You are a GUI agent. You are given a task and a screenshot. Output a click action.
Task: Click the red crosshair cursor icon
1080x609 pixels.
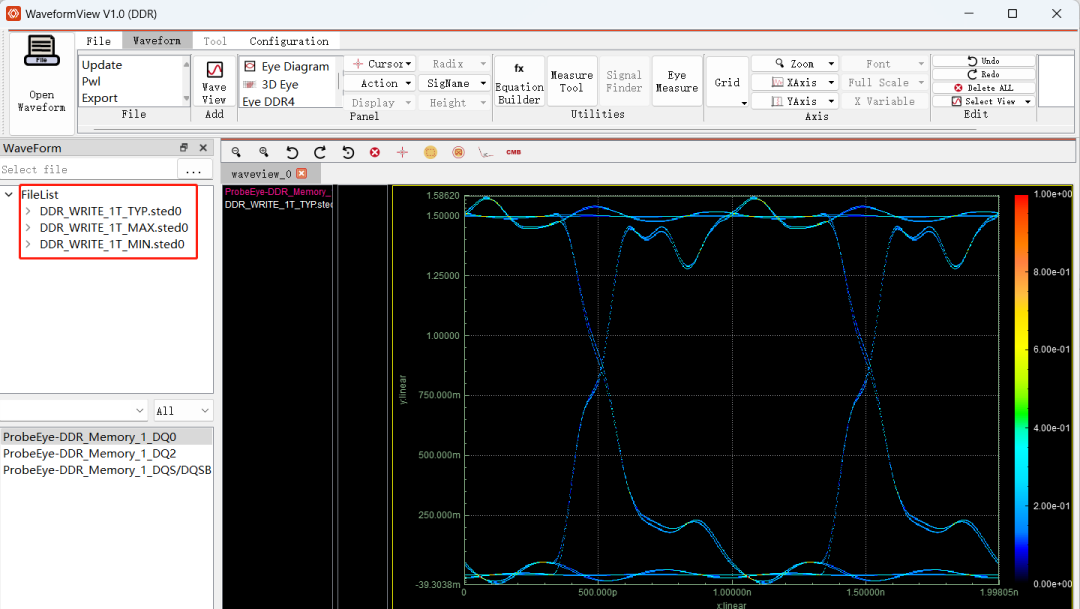(402, 152)
